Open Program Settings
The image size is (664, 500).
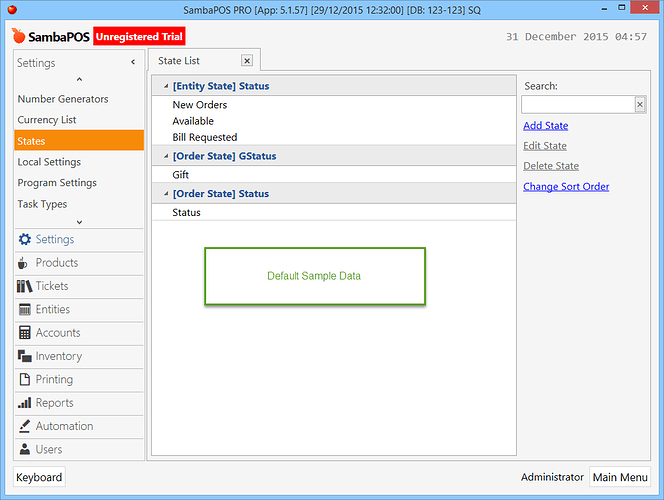(79, 183)
